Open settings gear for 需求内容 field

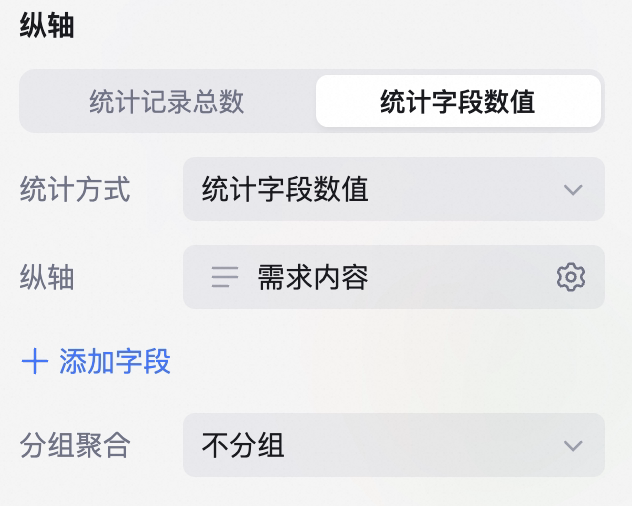coord(570,277)
